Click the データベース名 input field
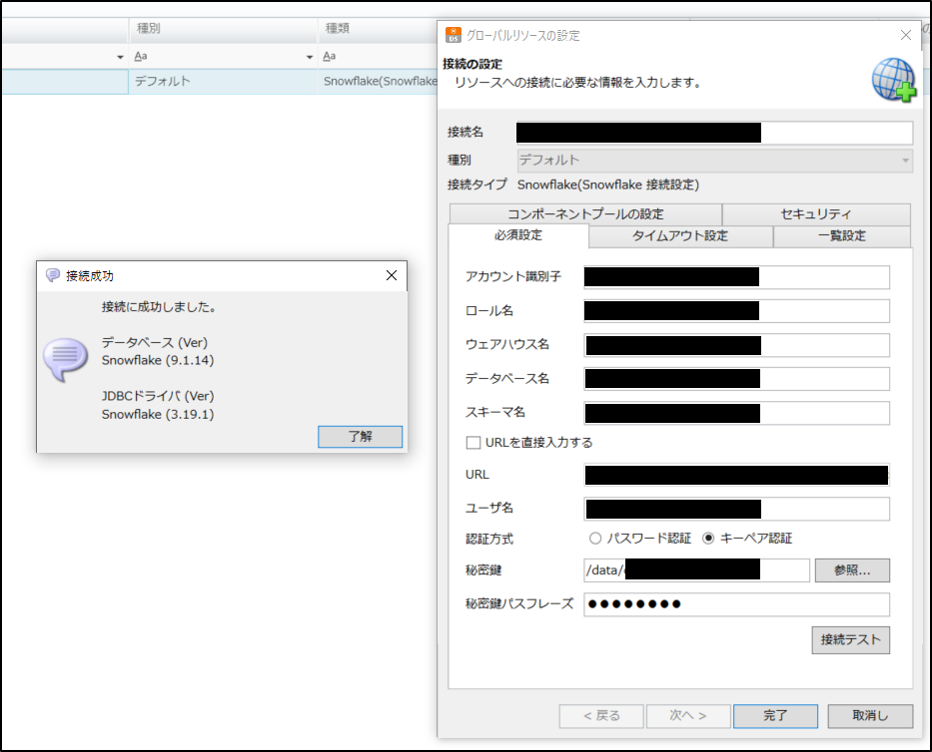 [x=736, y=379]
